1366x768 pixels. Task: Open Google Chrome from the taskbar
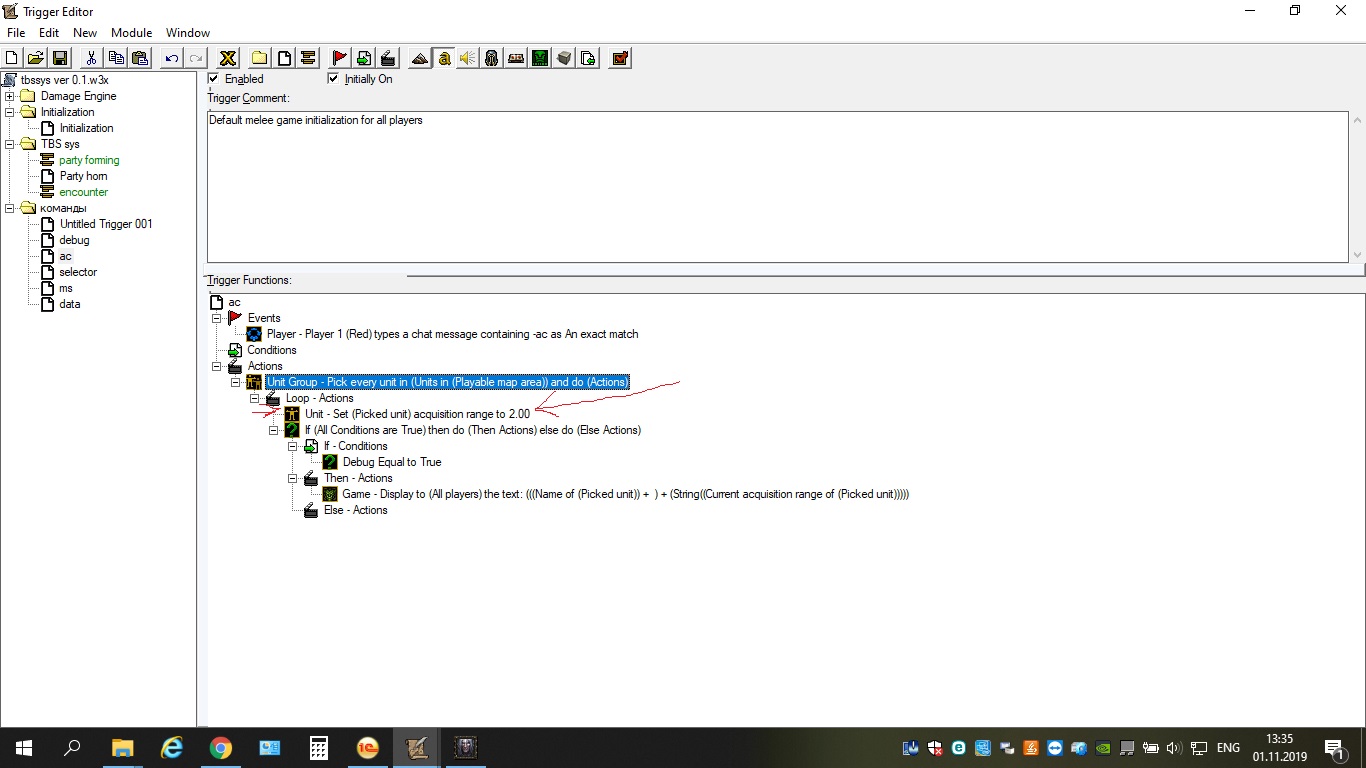coord(221,748)
